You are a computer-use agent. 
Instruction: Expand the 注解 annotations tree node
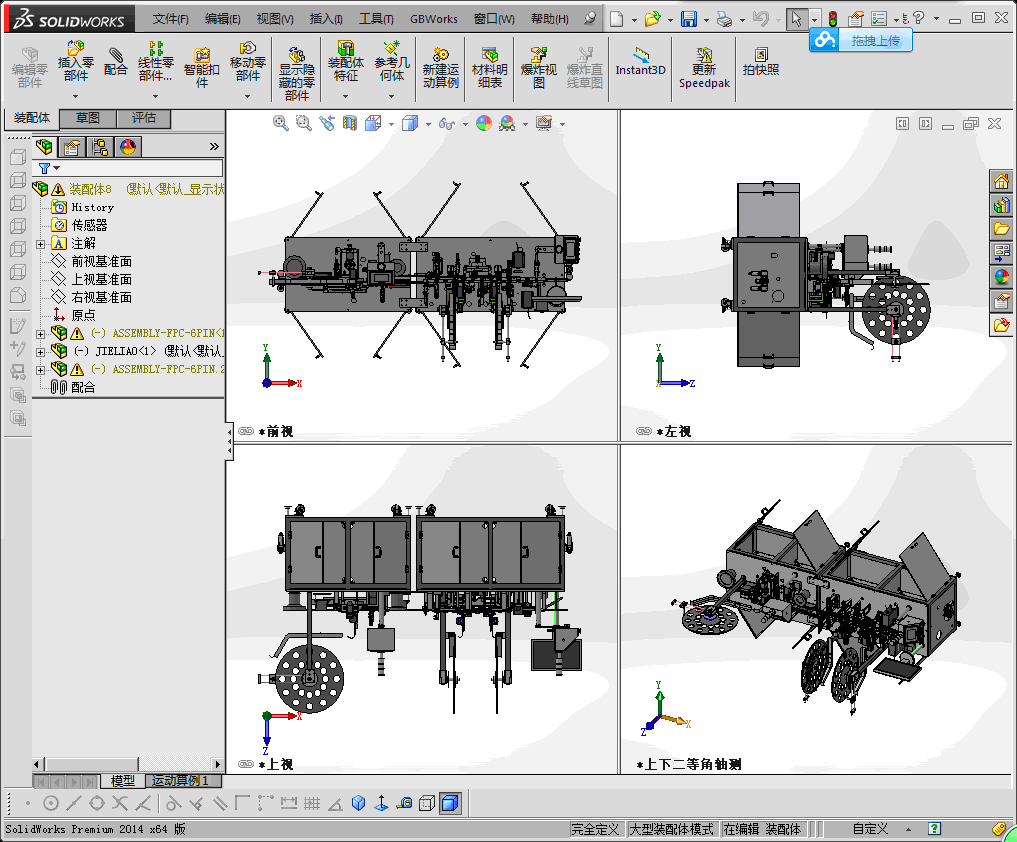(x=40, y=243)
